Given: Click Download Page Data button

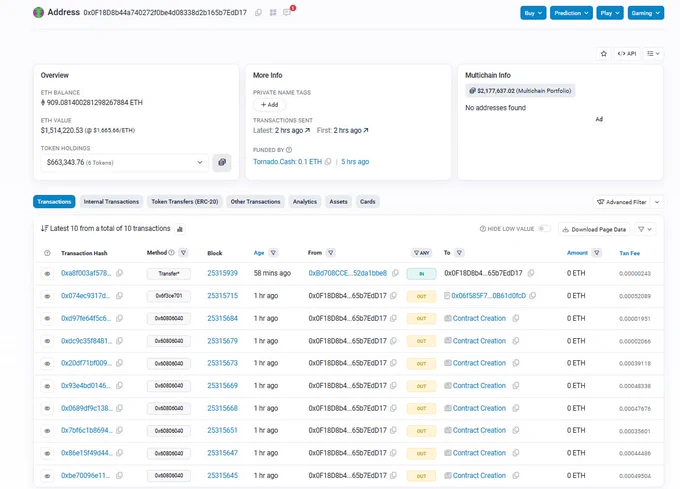Looking at the screenshot, I should 594,229.
